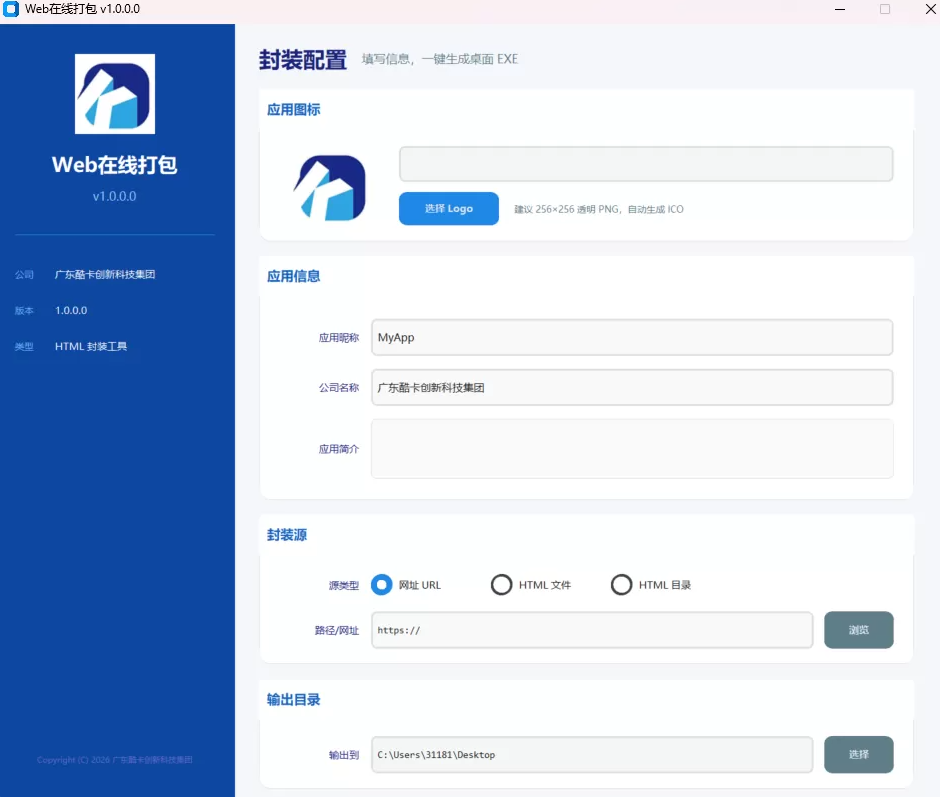Click the sidebar Web在线打包 logo image

[115, 94]
